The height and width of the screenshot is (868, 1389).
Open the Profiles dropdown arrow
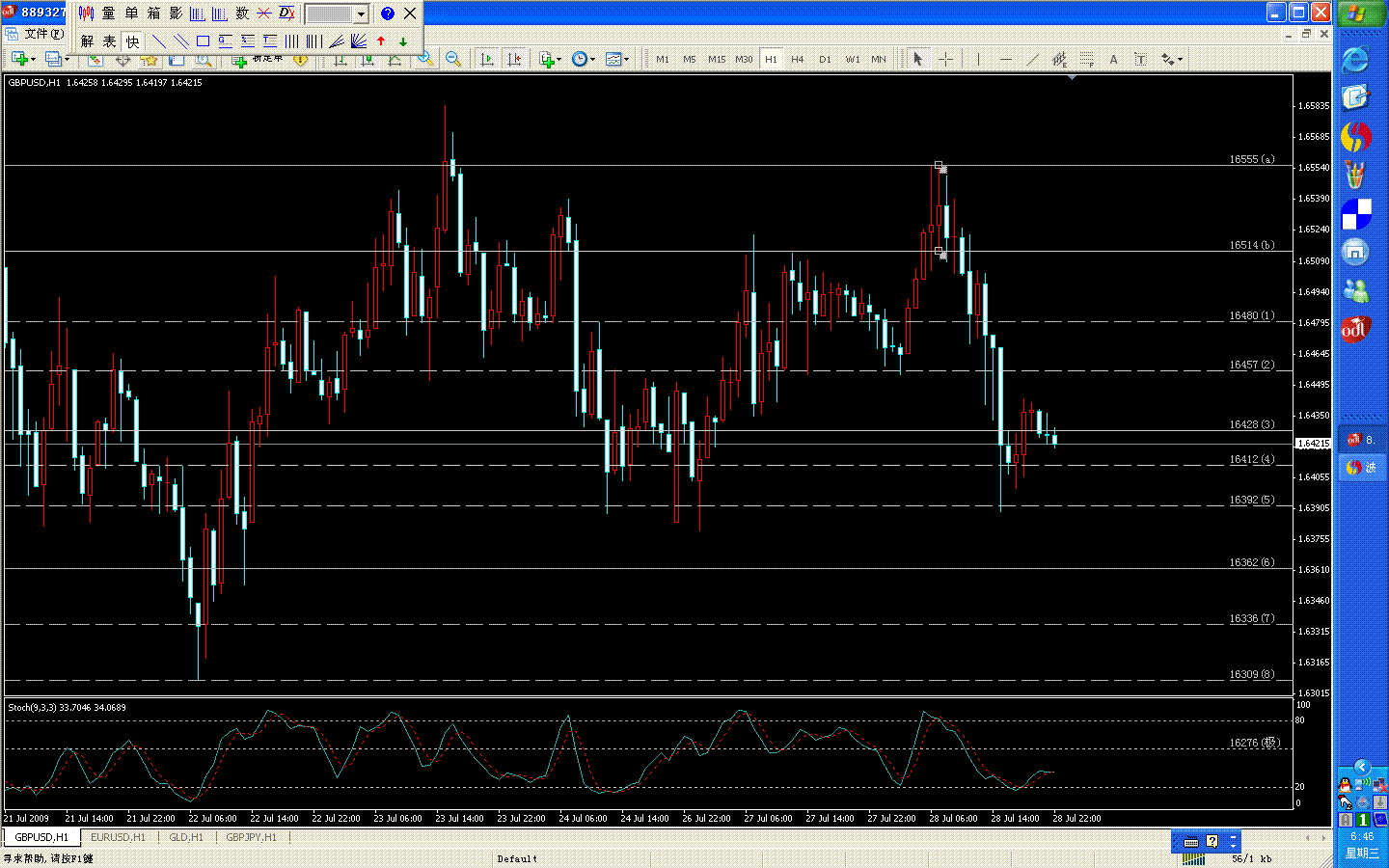(x=67, y=60)
